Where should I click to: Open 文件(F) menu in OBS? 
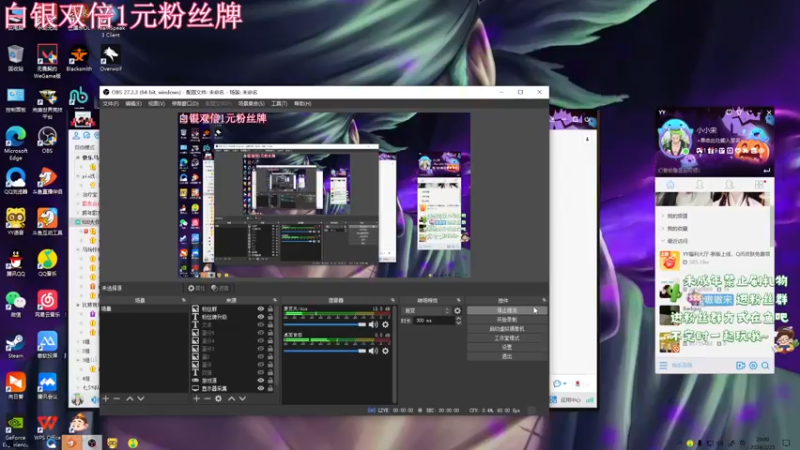(111, 104)
